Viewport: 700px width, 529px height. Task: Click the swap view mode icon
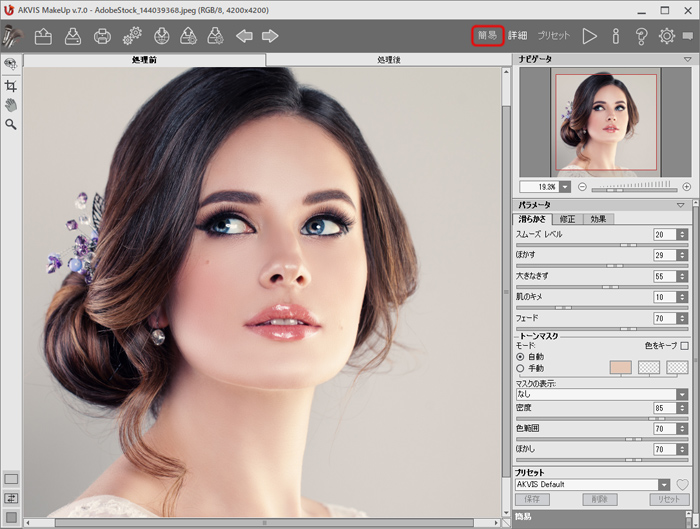(11, 498)
